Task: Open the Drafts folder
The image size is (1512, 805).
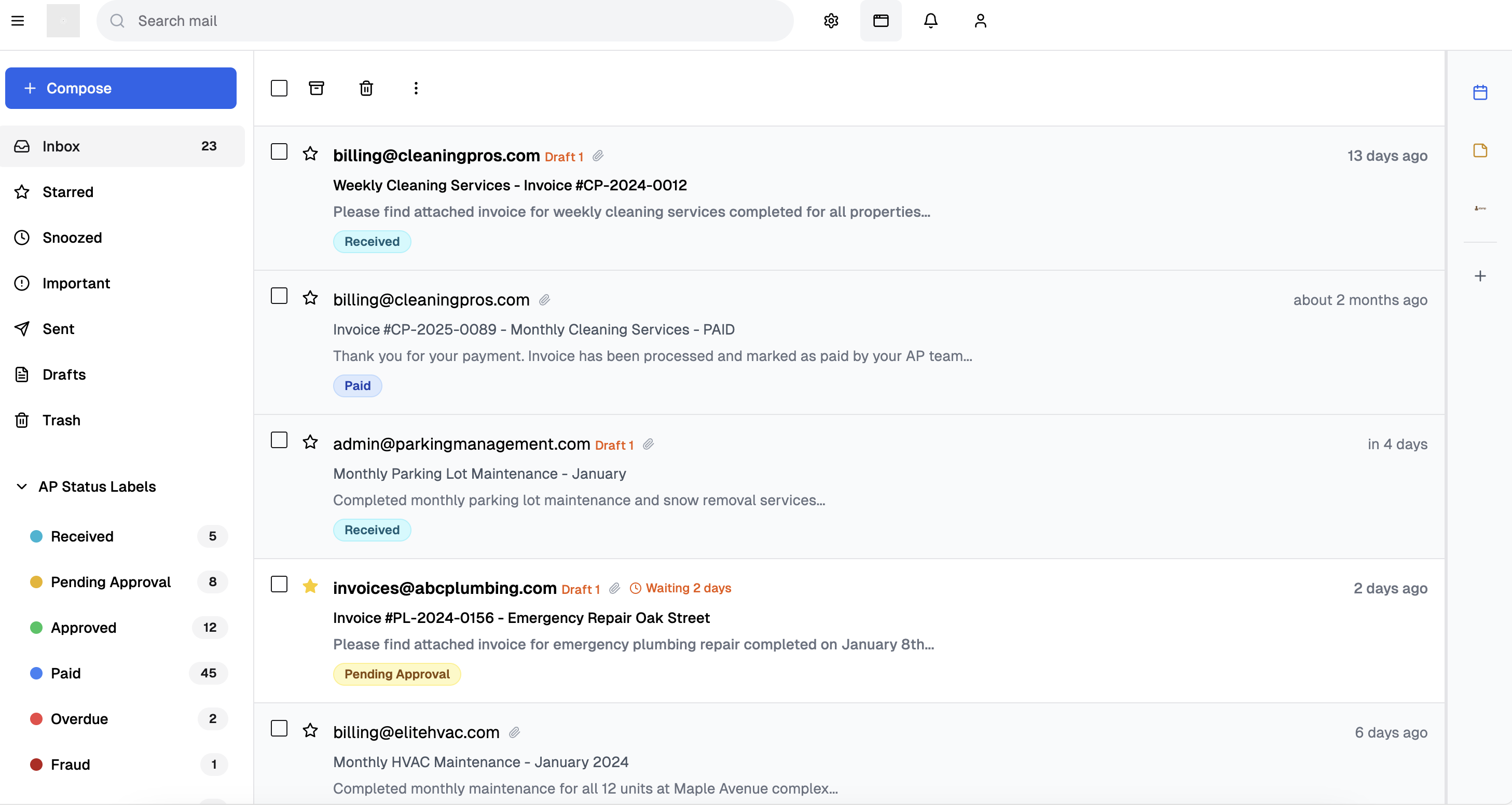Action: pyautogui.click(x=63, y=374)
